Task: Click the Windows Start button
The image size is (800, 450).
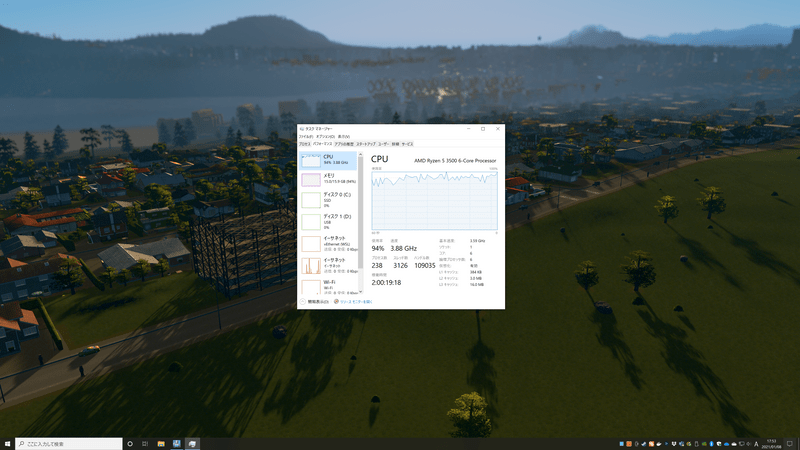Action: [x=8, y=443]
